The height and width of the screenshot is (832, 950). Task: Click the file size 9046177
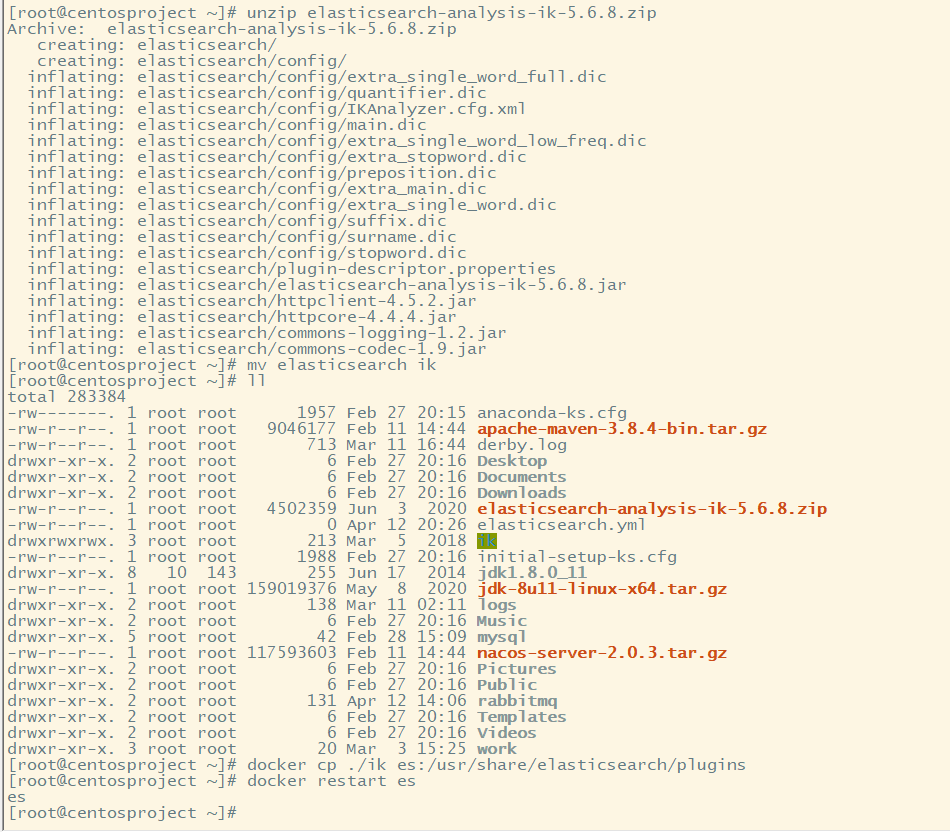click(301, 429)
